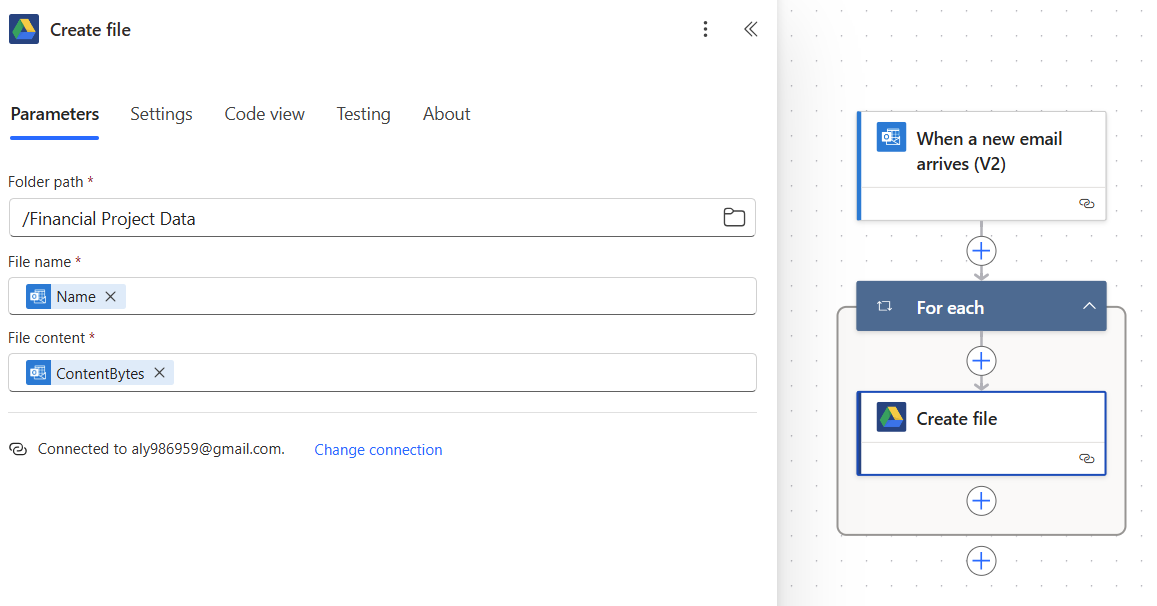Open the About tab
1157x606 pixels.
446,114
